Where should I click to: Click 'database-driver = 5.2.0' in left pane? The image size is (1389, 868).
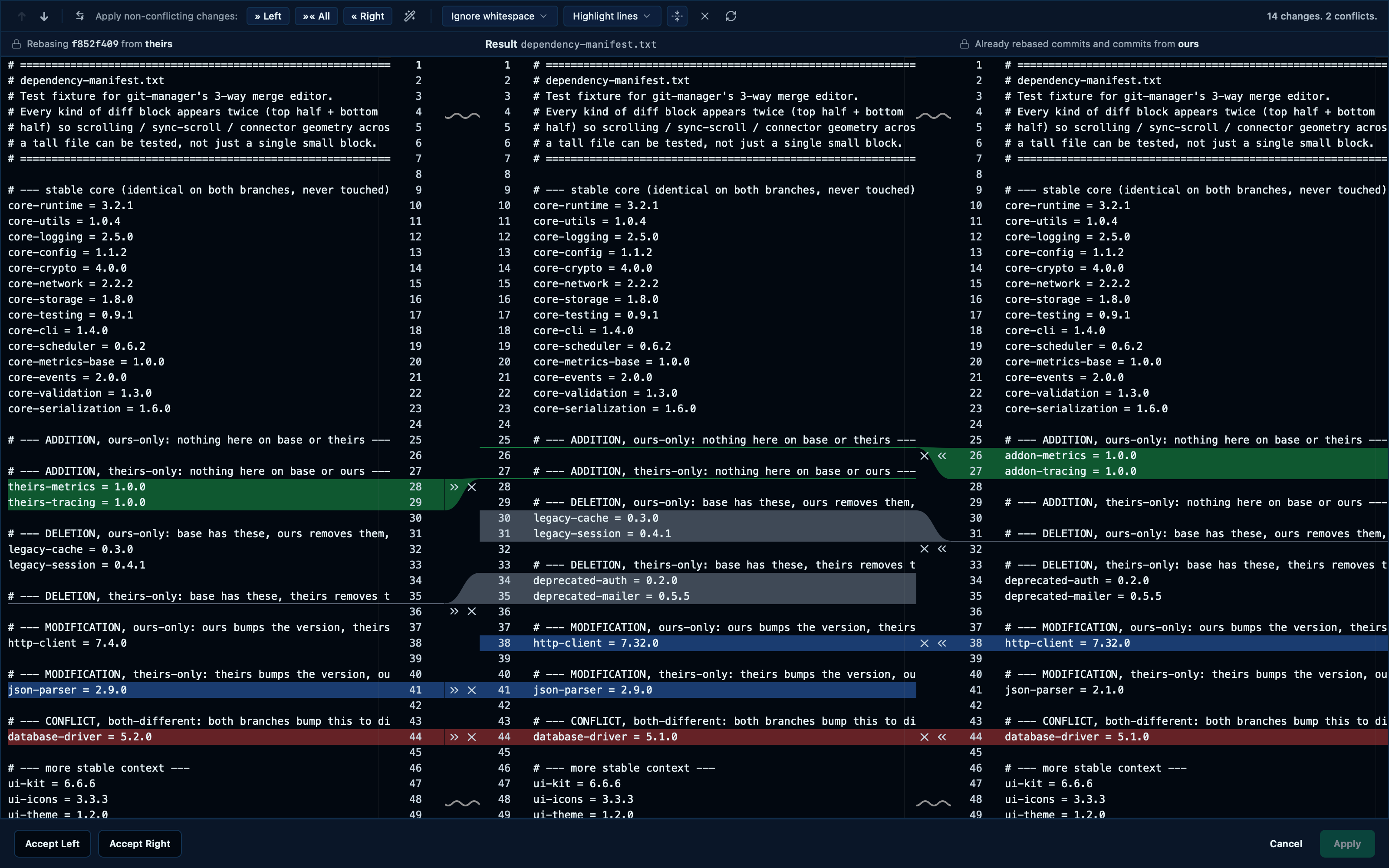pyautogui.click(x=80, y=737)
